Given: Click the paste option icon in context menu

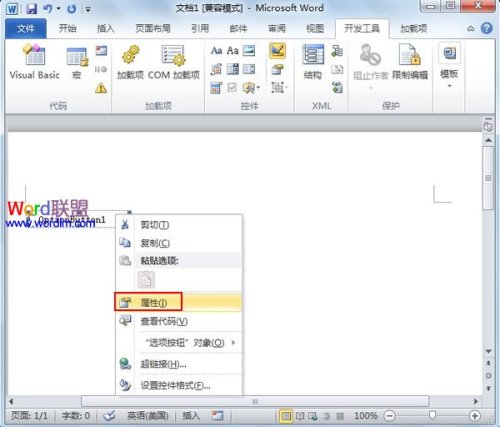Looking at the screenshot, I should (x=146, y=279).
